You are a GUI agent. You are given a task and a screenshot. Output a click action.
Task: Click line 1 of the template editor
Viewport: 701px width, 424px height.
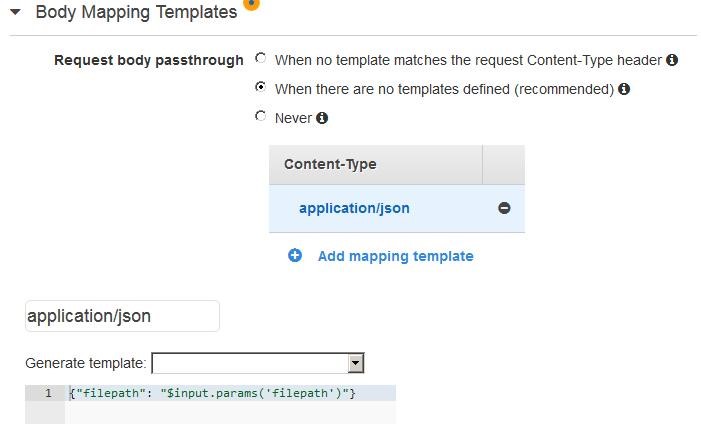click(x=232, y=393)
